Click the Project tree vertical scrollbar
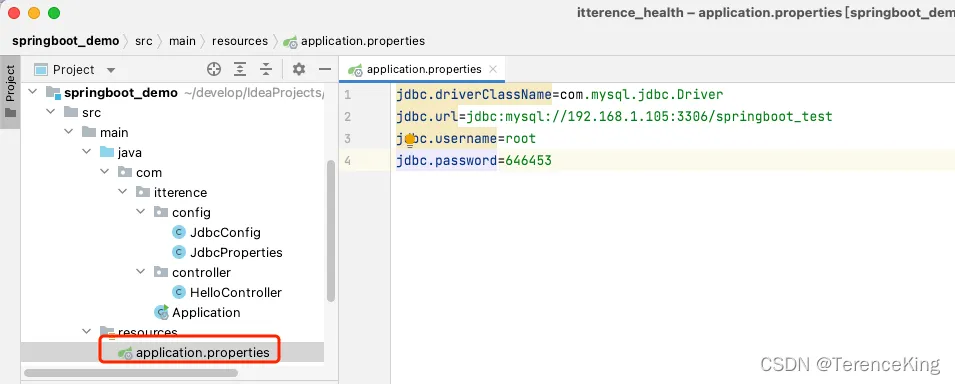 pos(331,231)
